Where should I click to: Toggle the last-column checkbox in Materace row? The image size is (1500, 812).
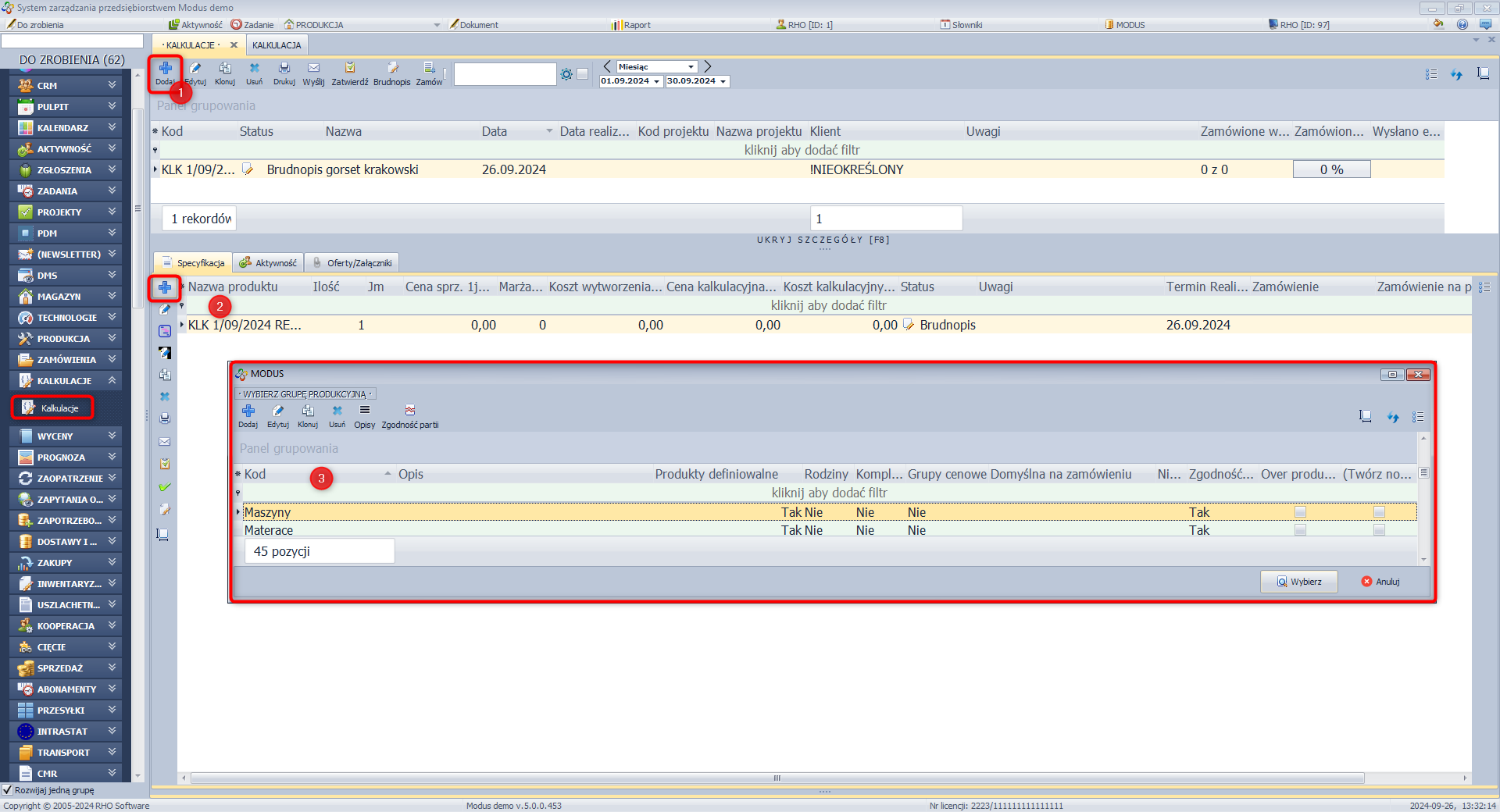click(1379, 530)
